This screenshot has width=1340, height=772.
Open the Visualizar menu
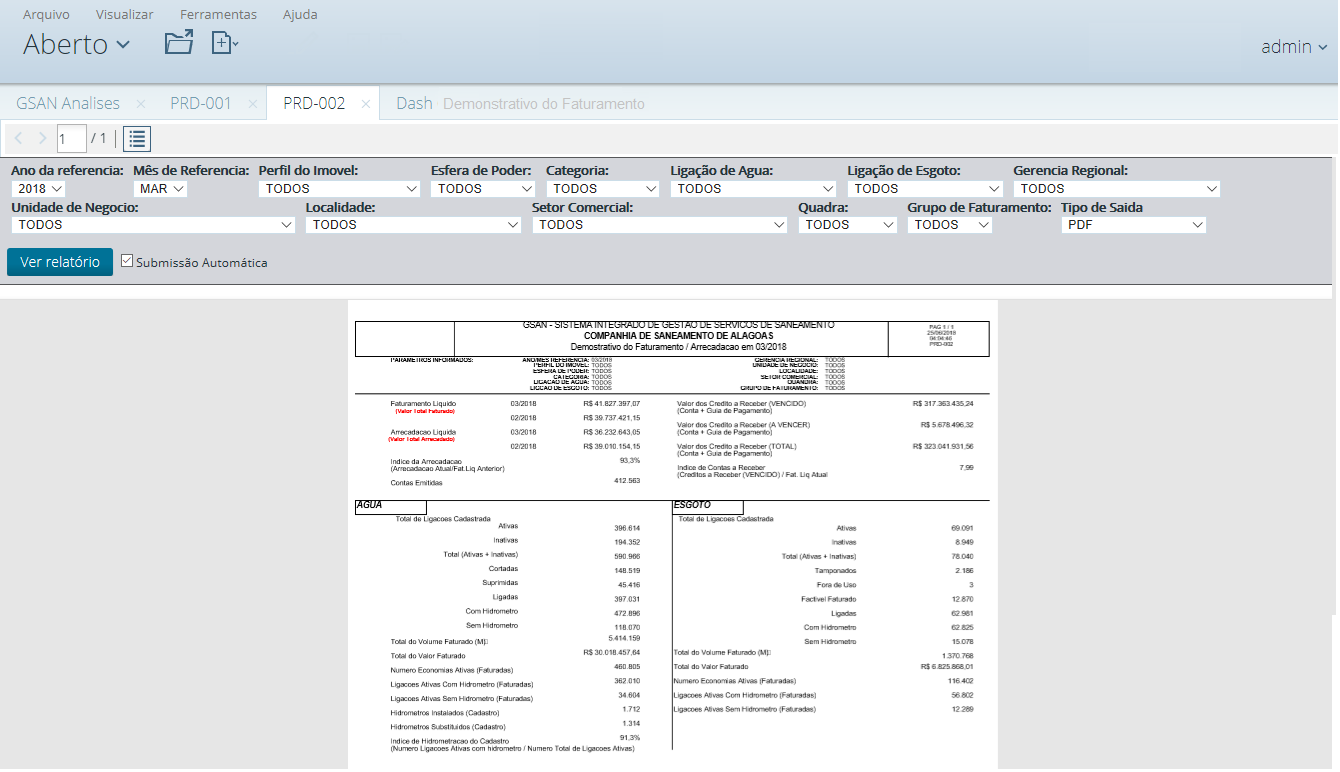[125, 15]
